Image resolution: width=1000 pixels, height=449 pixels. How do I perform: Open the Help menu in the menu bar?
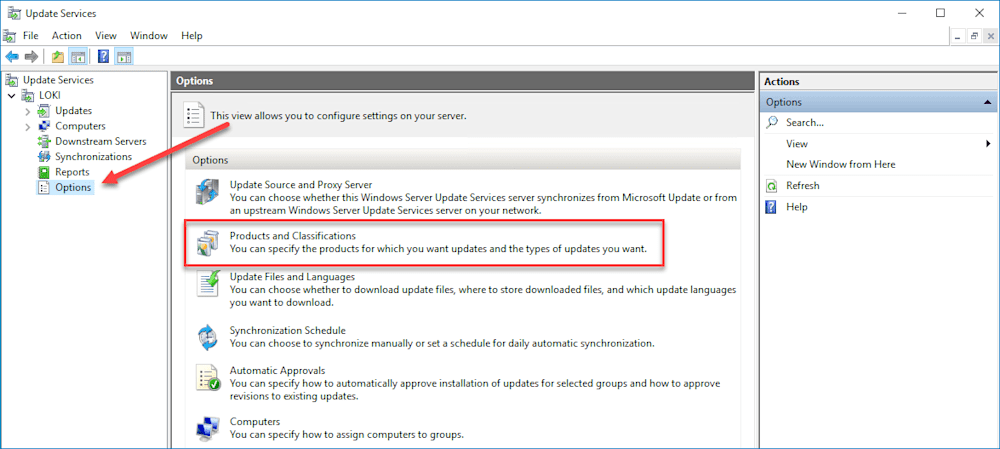click(x=192, y=36)
